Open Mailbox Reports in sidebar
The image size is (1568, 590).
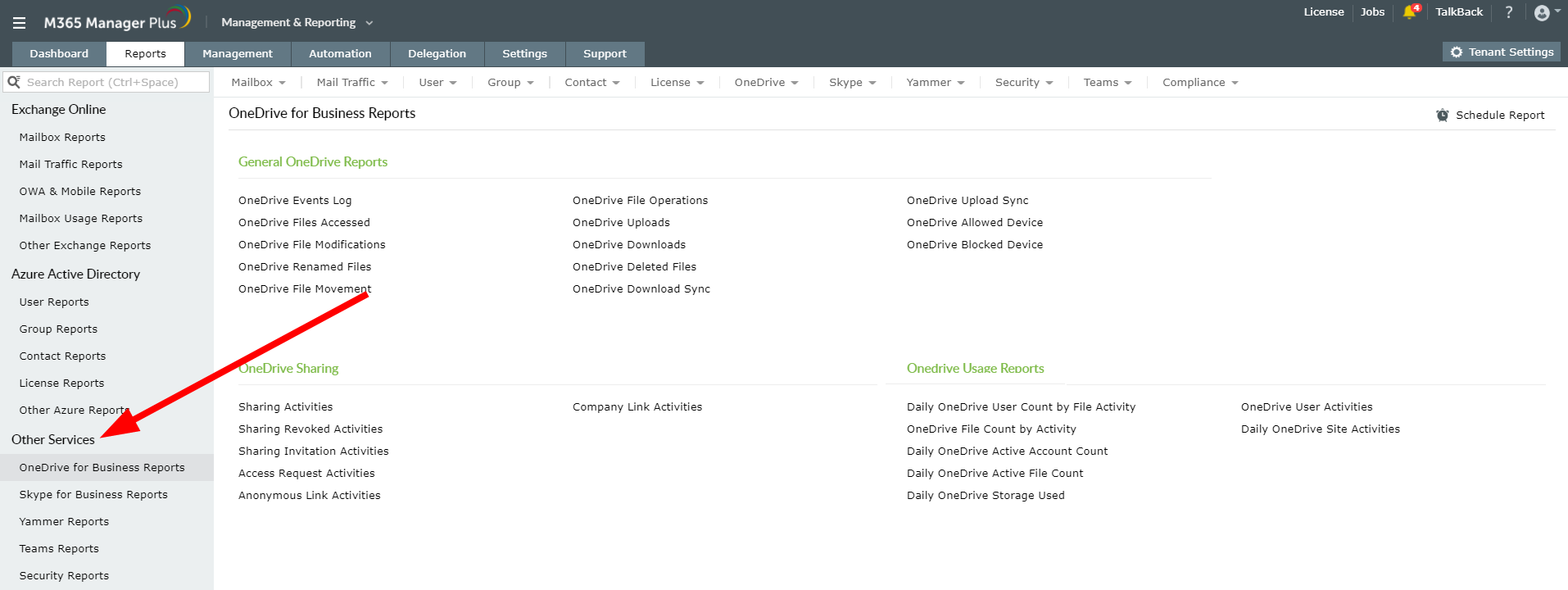point(62,138)
